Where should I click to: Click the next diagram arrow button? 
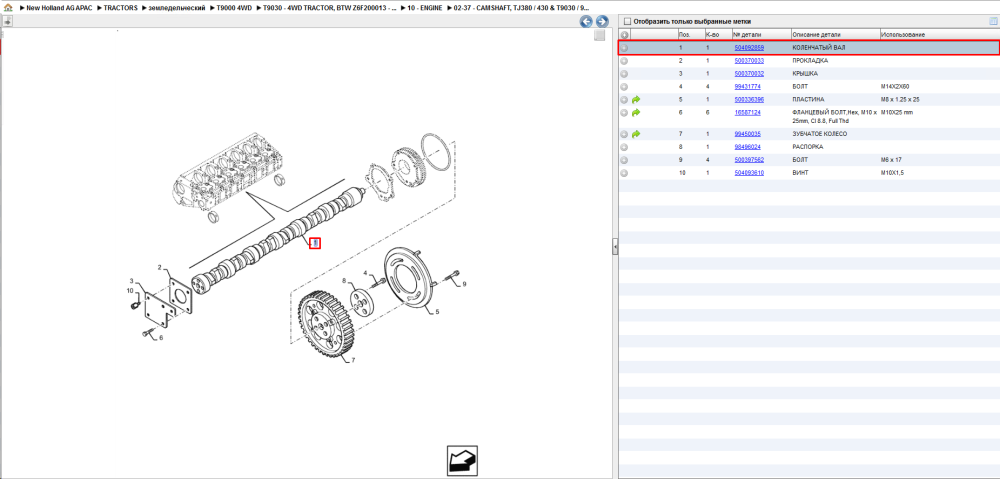pos(601,22)
